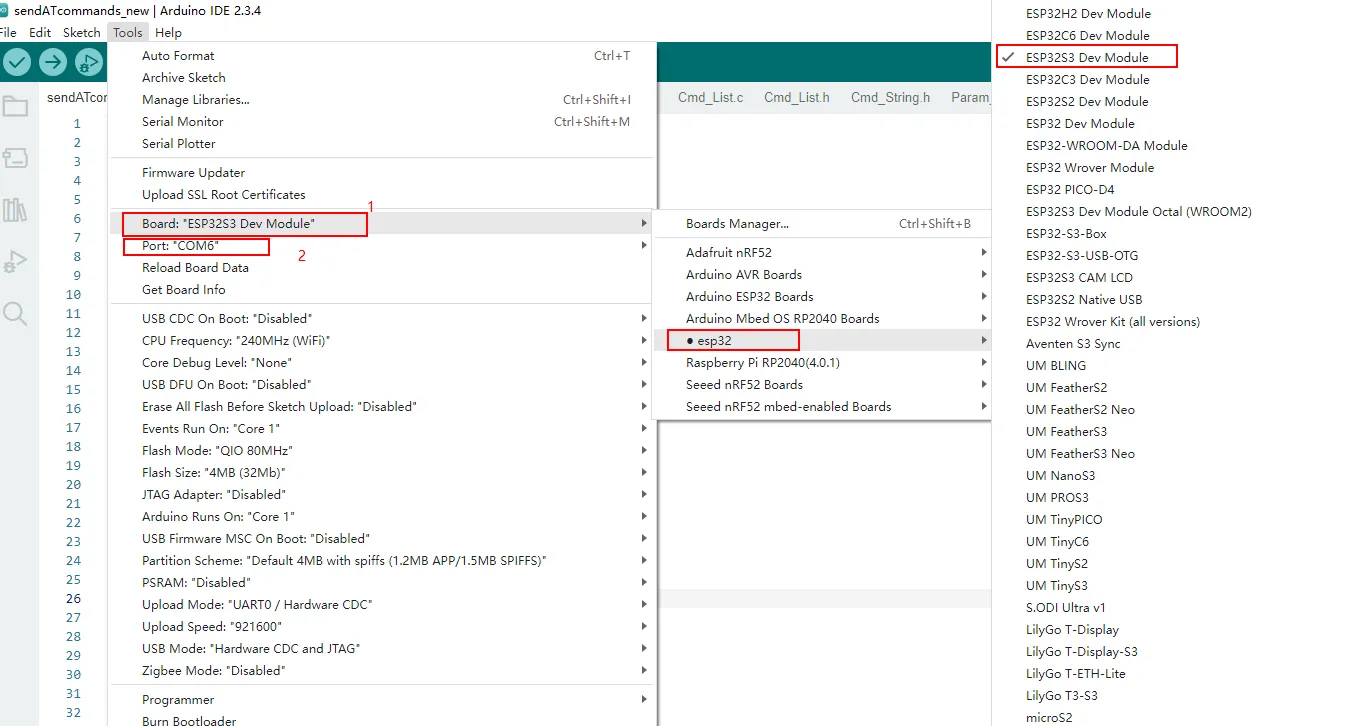
Task: Open the Boards Manager sidebar icon
Action: [15, 158]
